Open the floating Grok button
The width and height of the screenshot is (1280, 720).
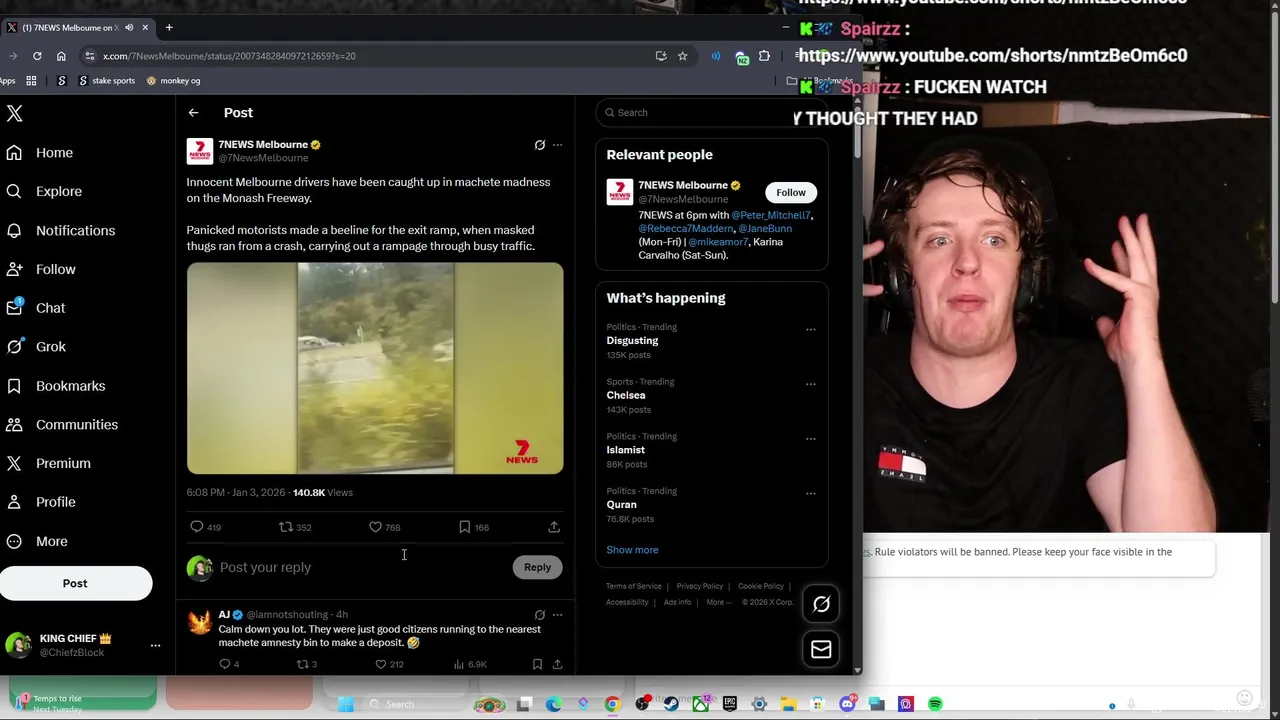click(x=821, y=604)
